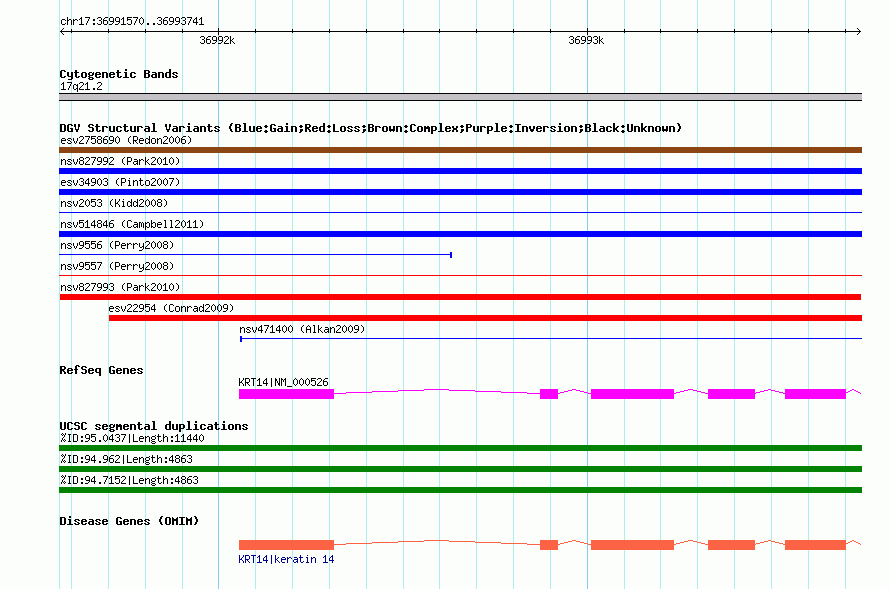Screen dimensions: 890x589
Task: Click the first magenta KRT14 RefSeq exon
Action: [286, 394]
